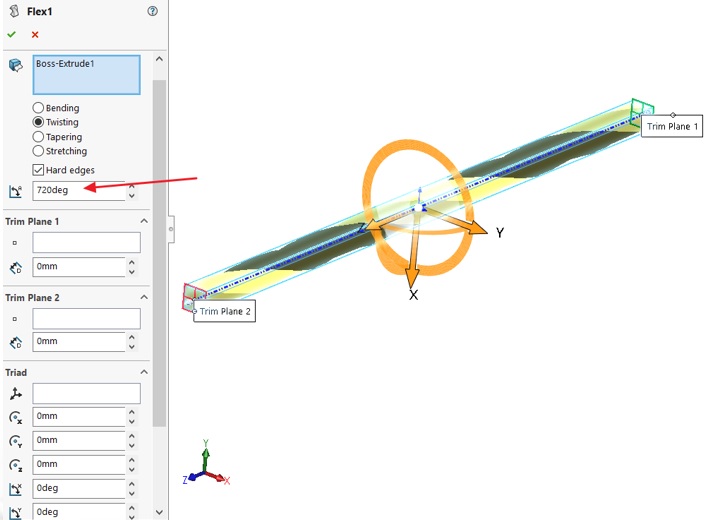Increase Trim Plane 1 distance spinner
Viewport: 714px width, 520px height.
click(132, 262)
